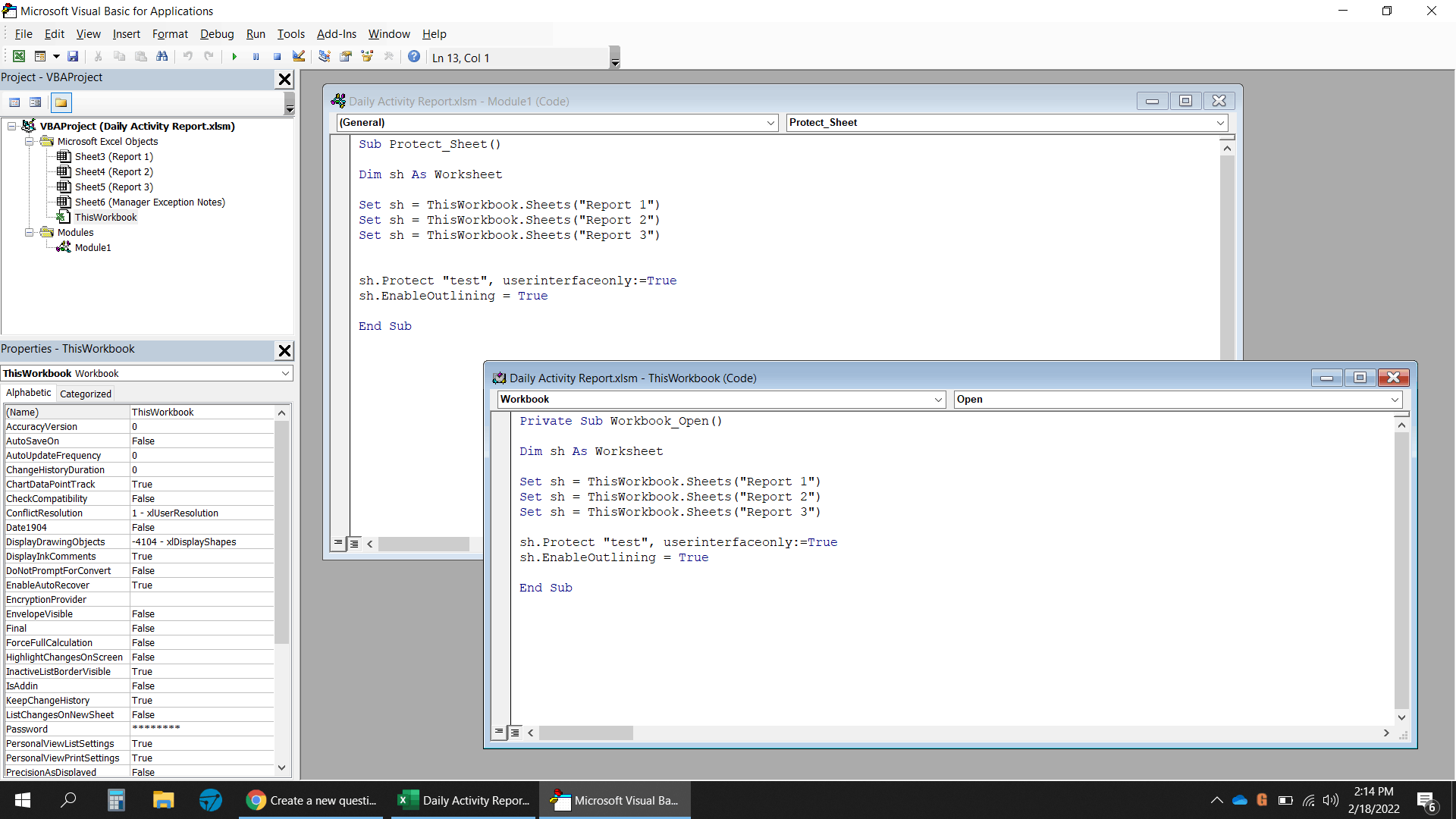1456x819 pixels.
Task: Select Module1 in the project tree
Action: pos(93,247)
